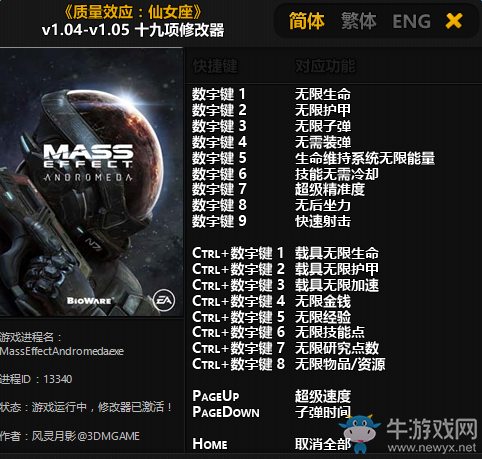
Task: Click 无限物品/资源 function entry
Action: (340, 364)
